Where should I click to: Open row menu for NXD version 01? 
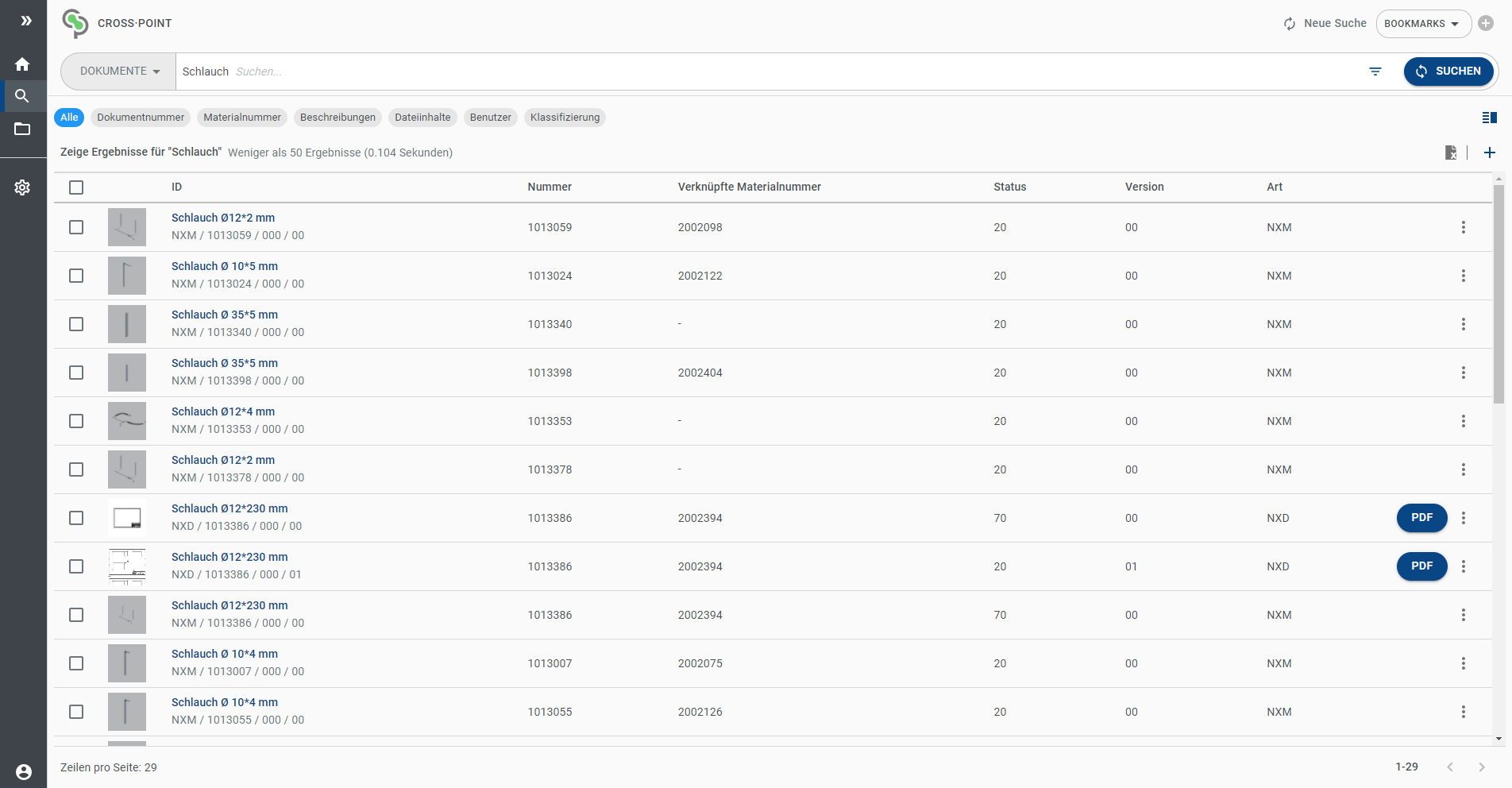point(1464,566)
